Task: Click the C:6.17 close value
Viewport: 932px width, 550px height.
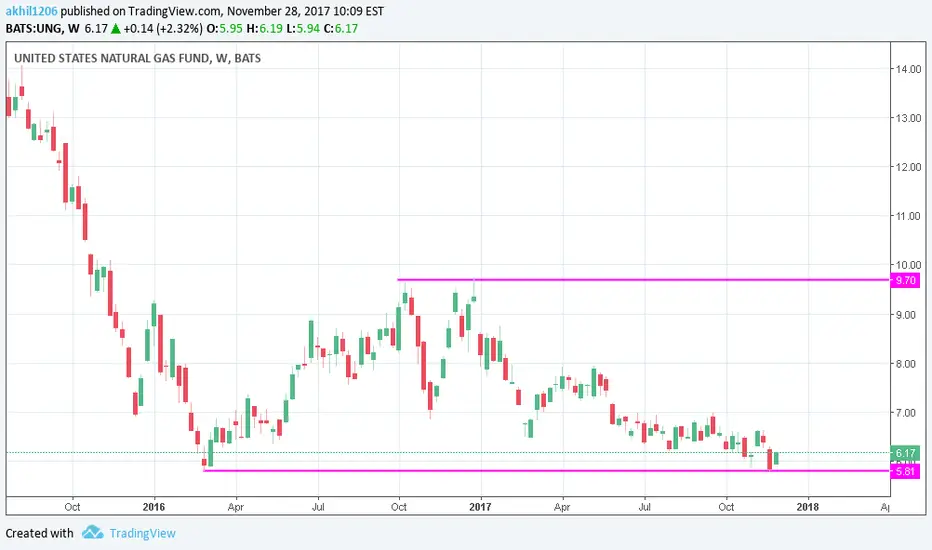Action: (x=341, y=29)
